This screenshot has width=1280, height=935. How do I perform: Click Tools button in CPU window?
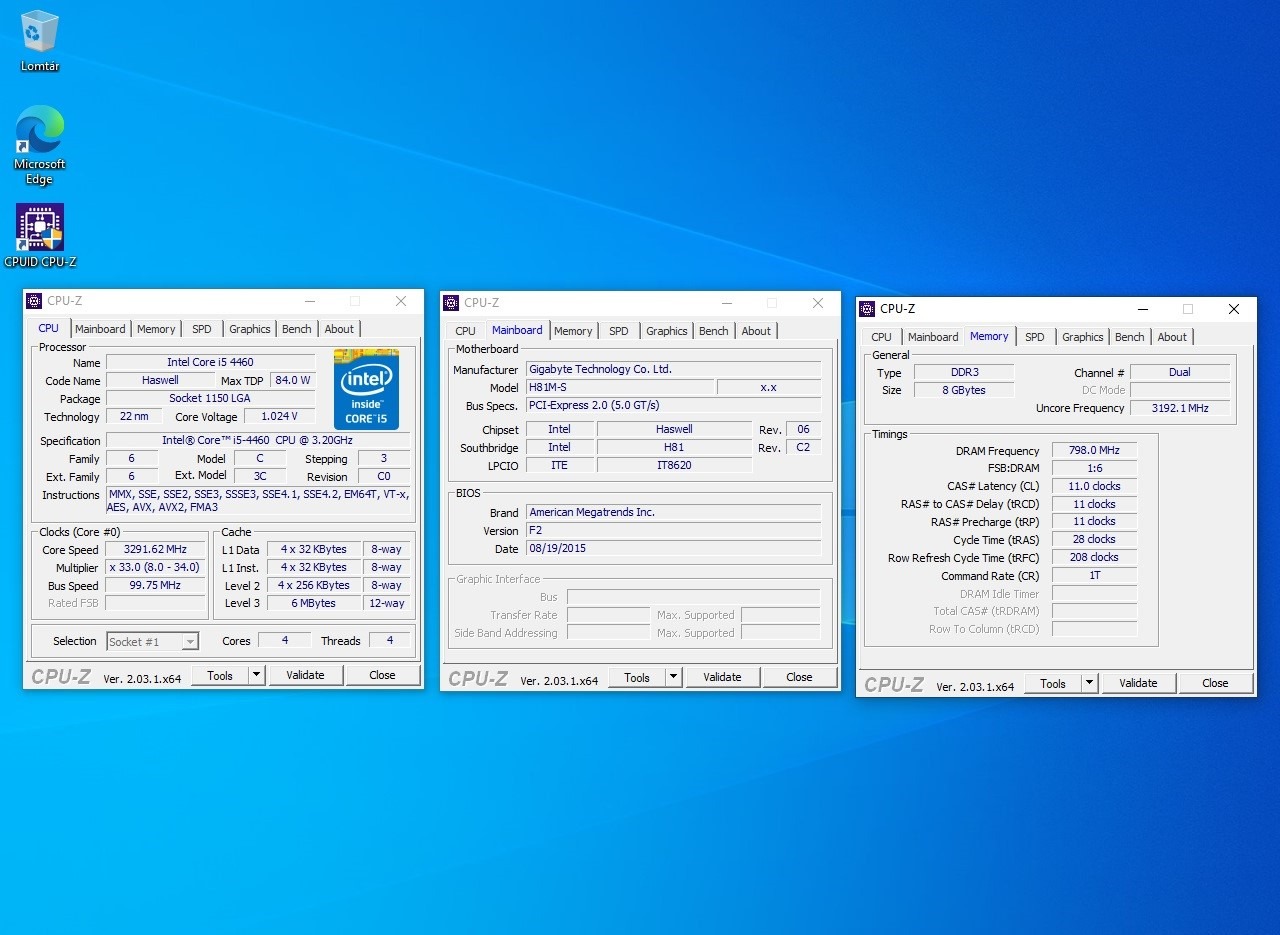click(220, 675)
